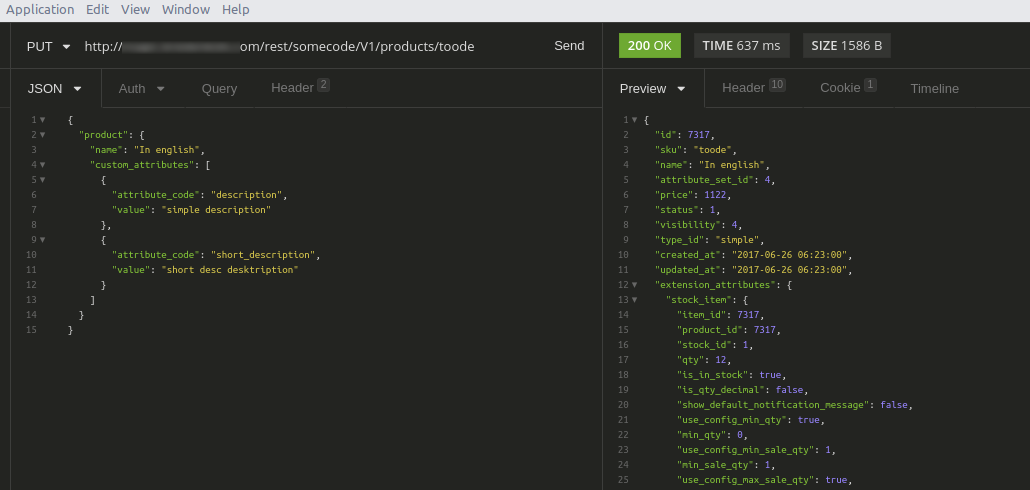The image size is (1030, 490).
Task: Open the Window menu
Action: pyautogui.click(x=186, y=10)
